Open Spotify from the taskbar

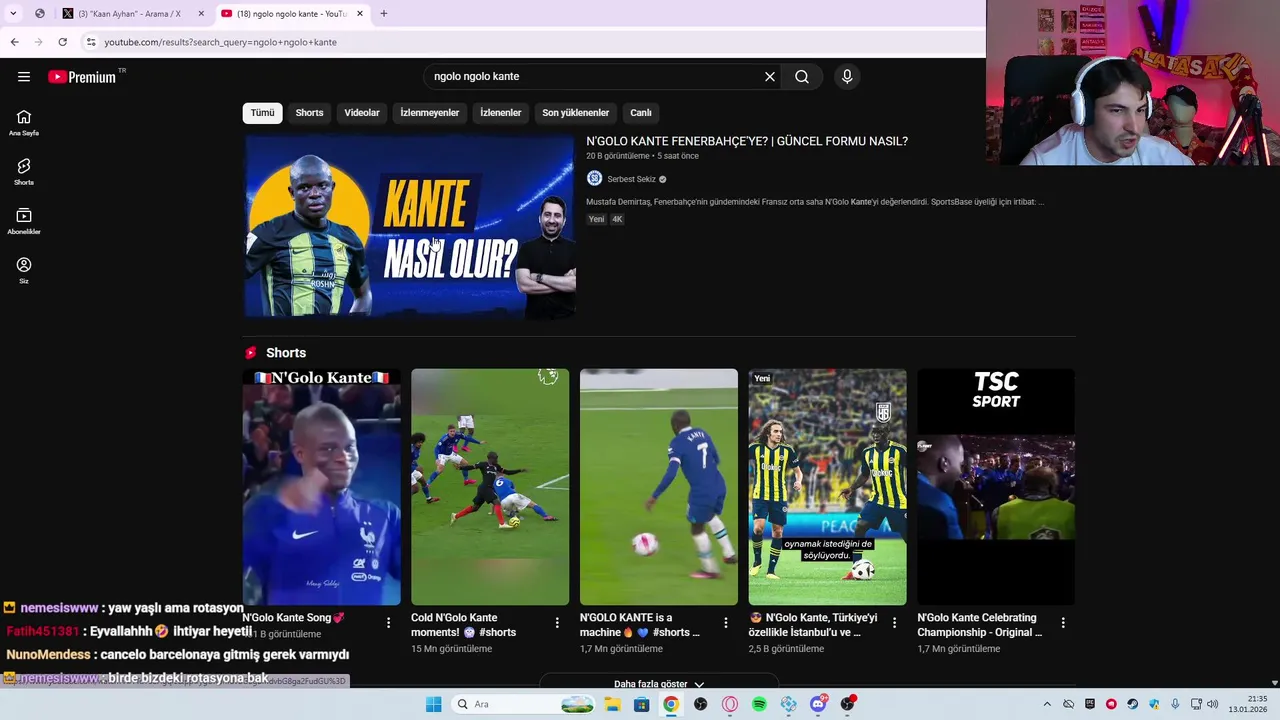point(759,704)
